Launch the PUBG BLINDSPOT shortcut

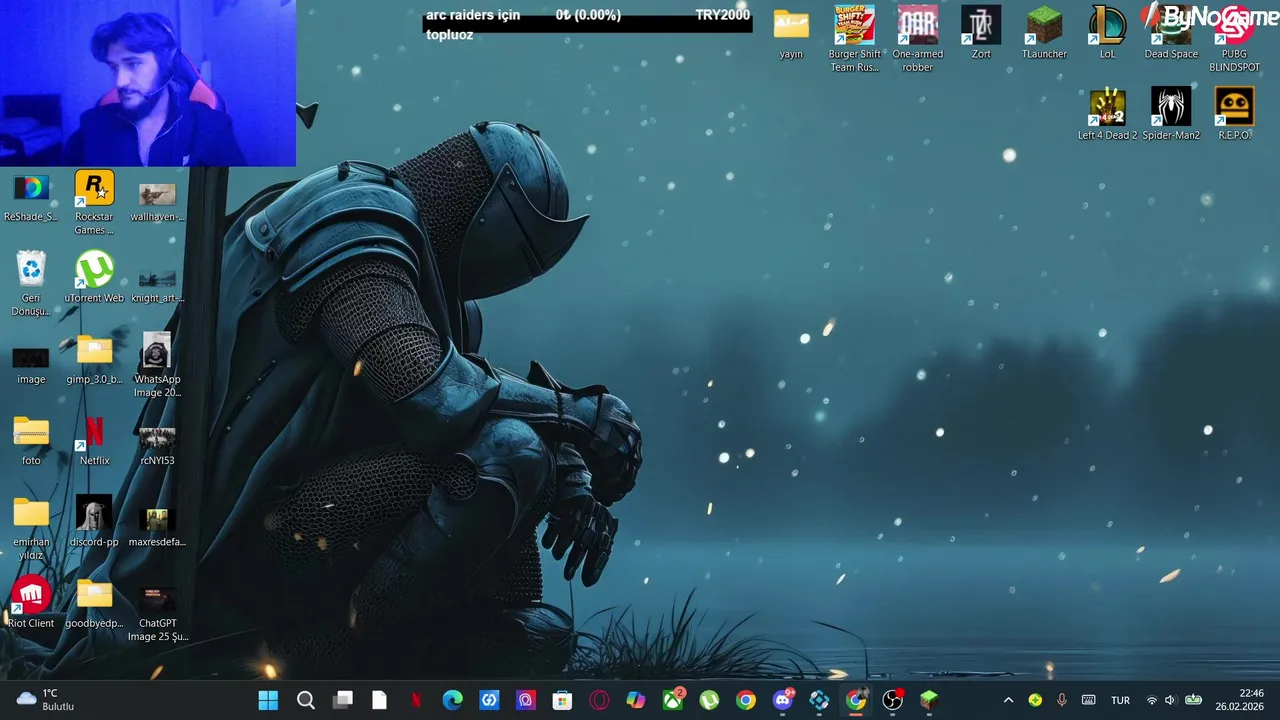pyautogui.click(x=1234, y=40)
